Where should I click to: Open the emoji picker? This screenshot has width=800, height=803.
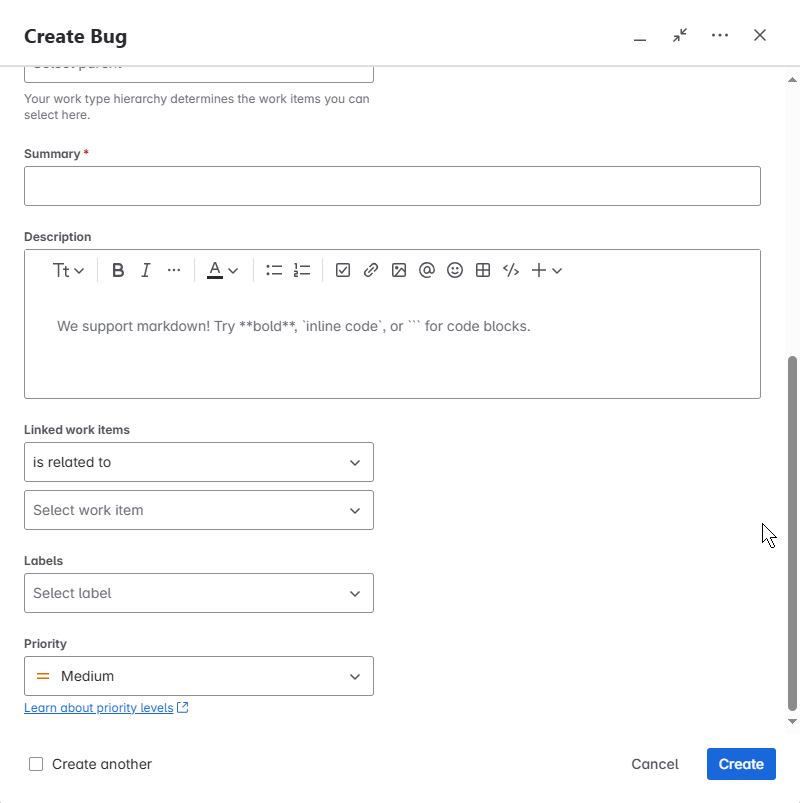point(455,270)
